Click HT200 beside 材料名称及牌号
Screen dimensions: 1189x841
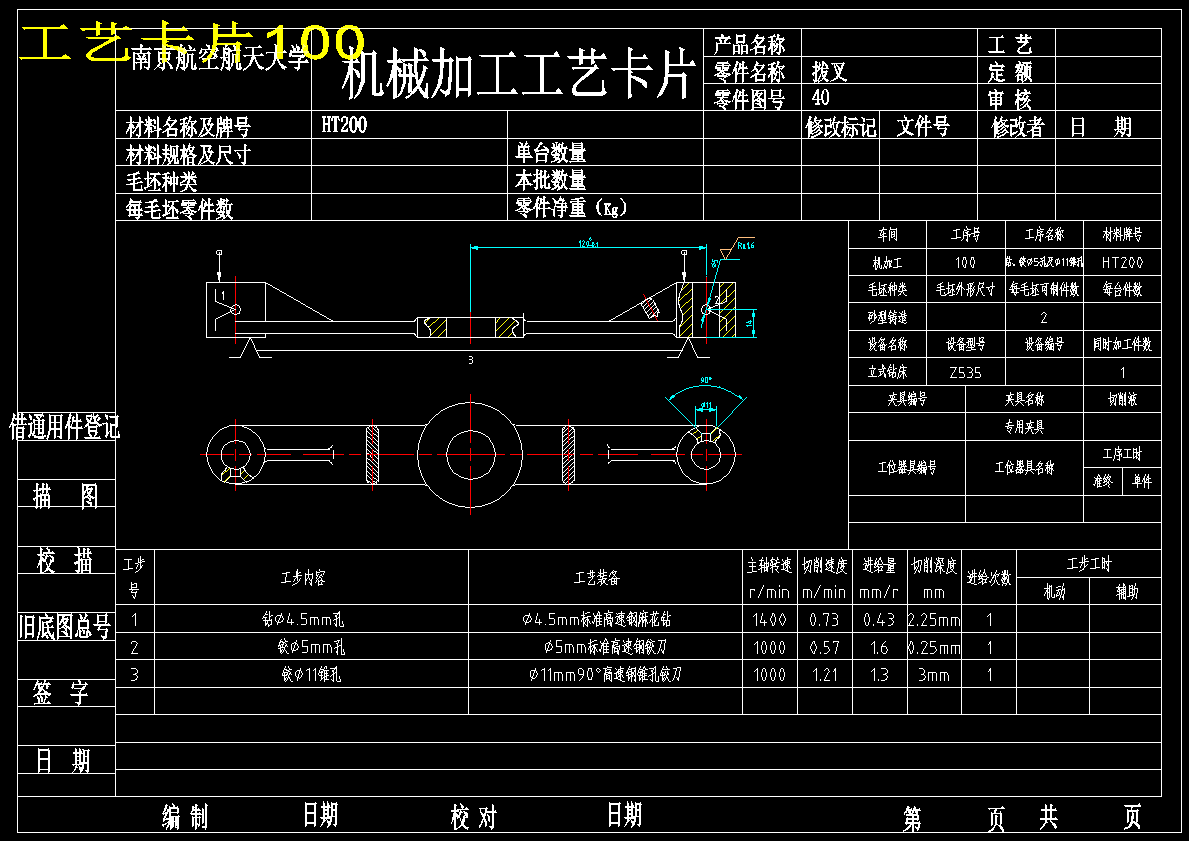click(344, 124)
